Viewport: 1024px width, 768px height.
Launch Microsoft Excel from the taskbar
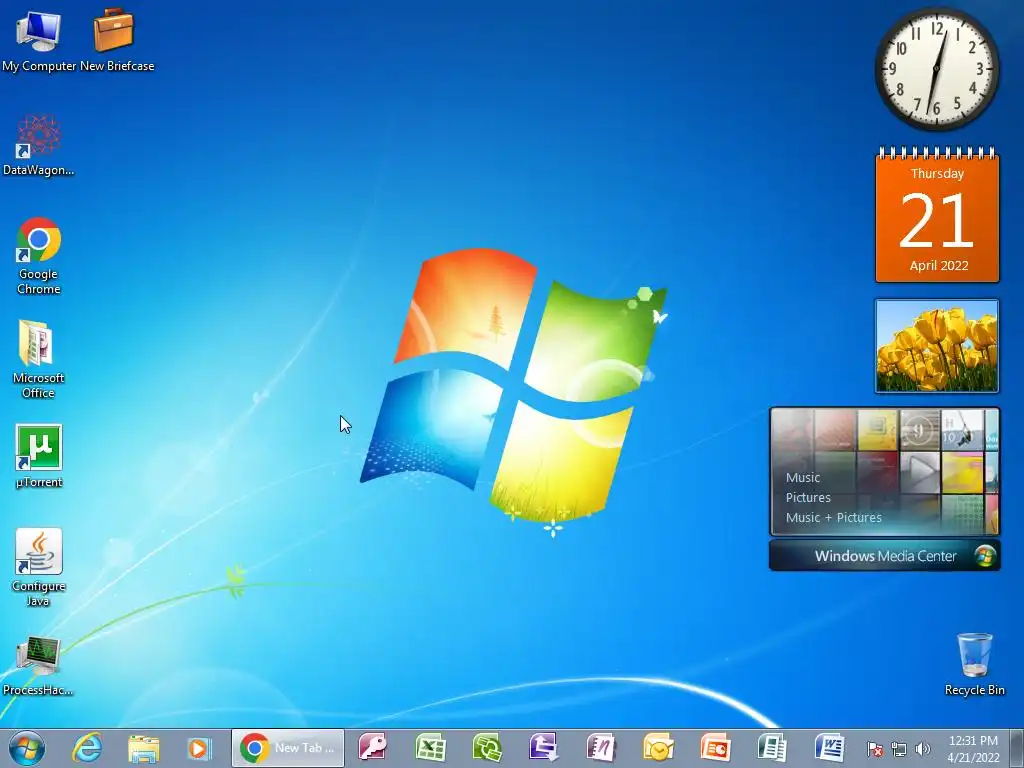pyautogui.click(x=430, y=748)
